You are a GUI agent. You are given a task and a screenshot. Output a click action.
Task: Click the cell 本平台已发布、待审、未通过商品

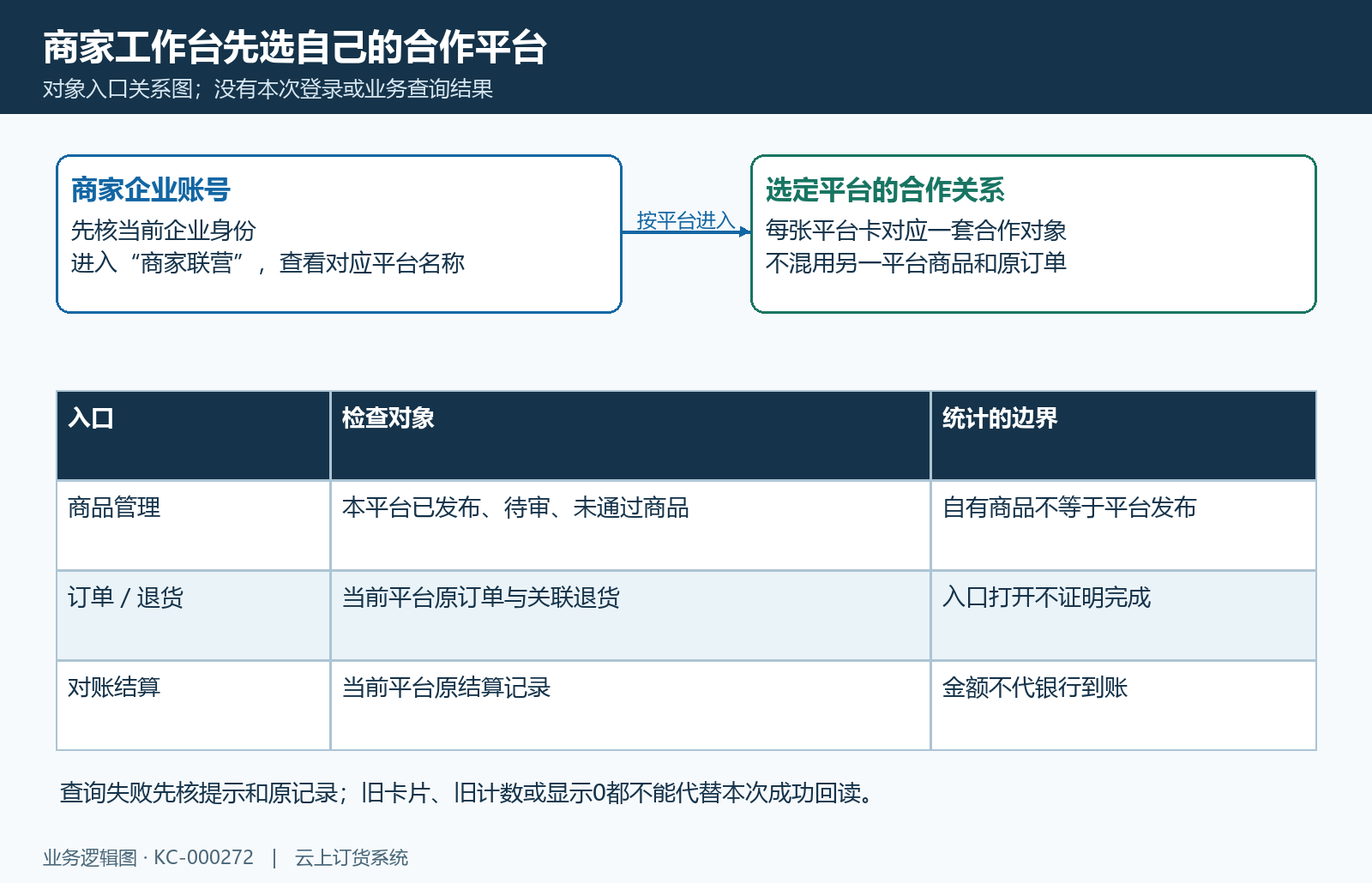[631, 526]
